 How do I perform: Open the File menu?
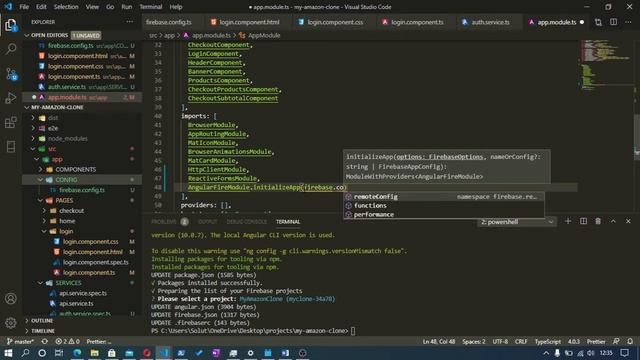(x=24, y=7)
